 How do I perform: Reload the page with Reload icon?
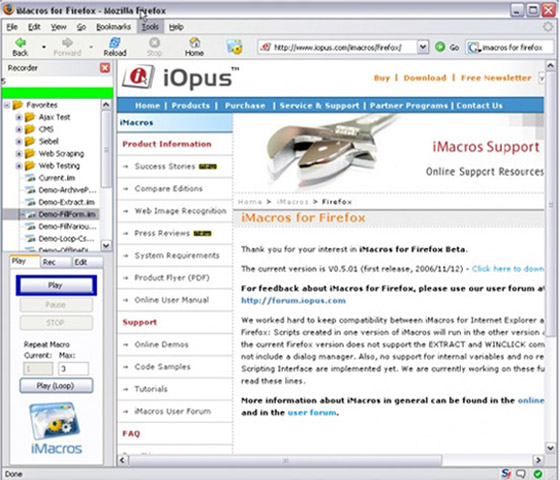click(115, 42)
